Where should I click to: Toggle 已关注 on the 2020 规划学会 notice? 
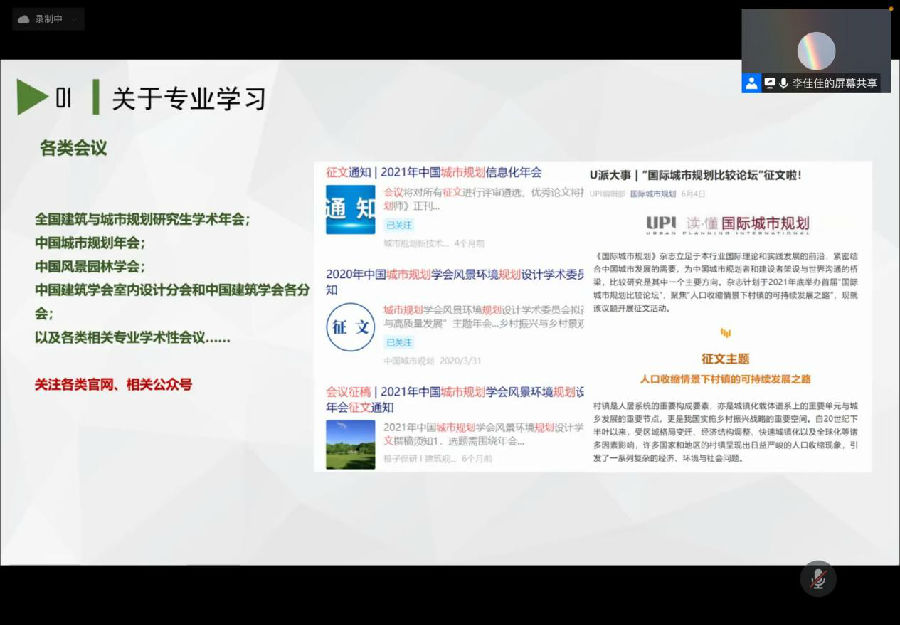click(400, 344)
